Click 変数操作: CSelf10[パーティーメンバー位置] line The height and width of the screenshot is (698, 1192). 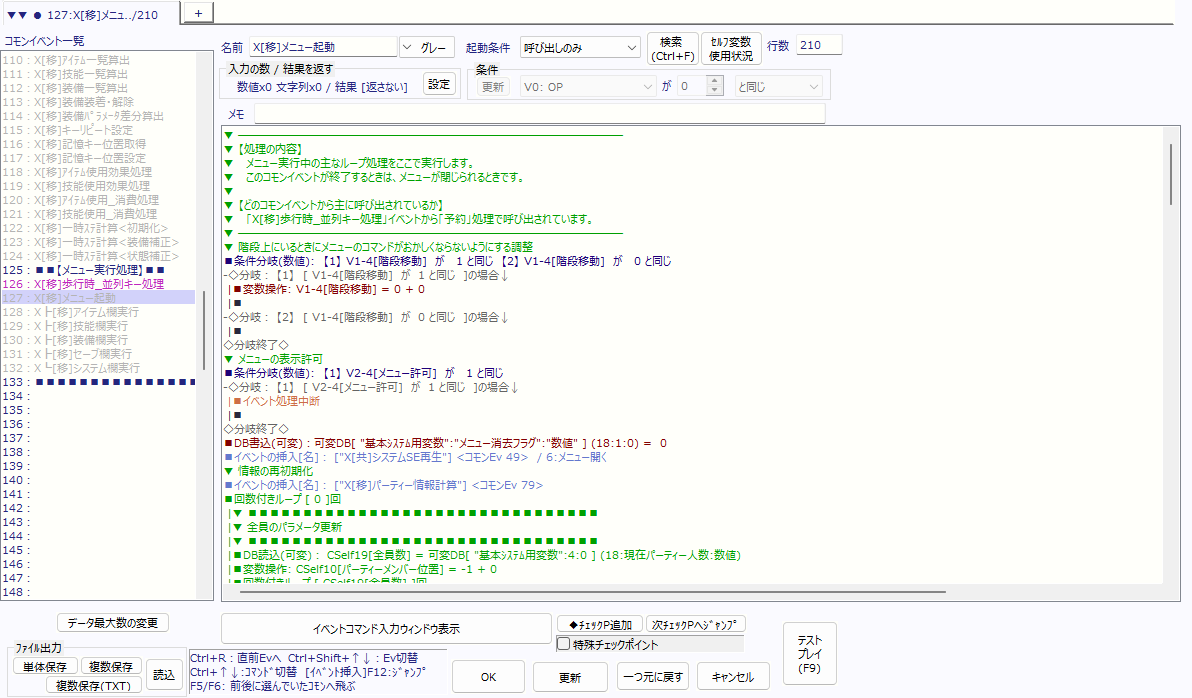(x=363, y=569)
